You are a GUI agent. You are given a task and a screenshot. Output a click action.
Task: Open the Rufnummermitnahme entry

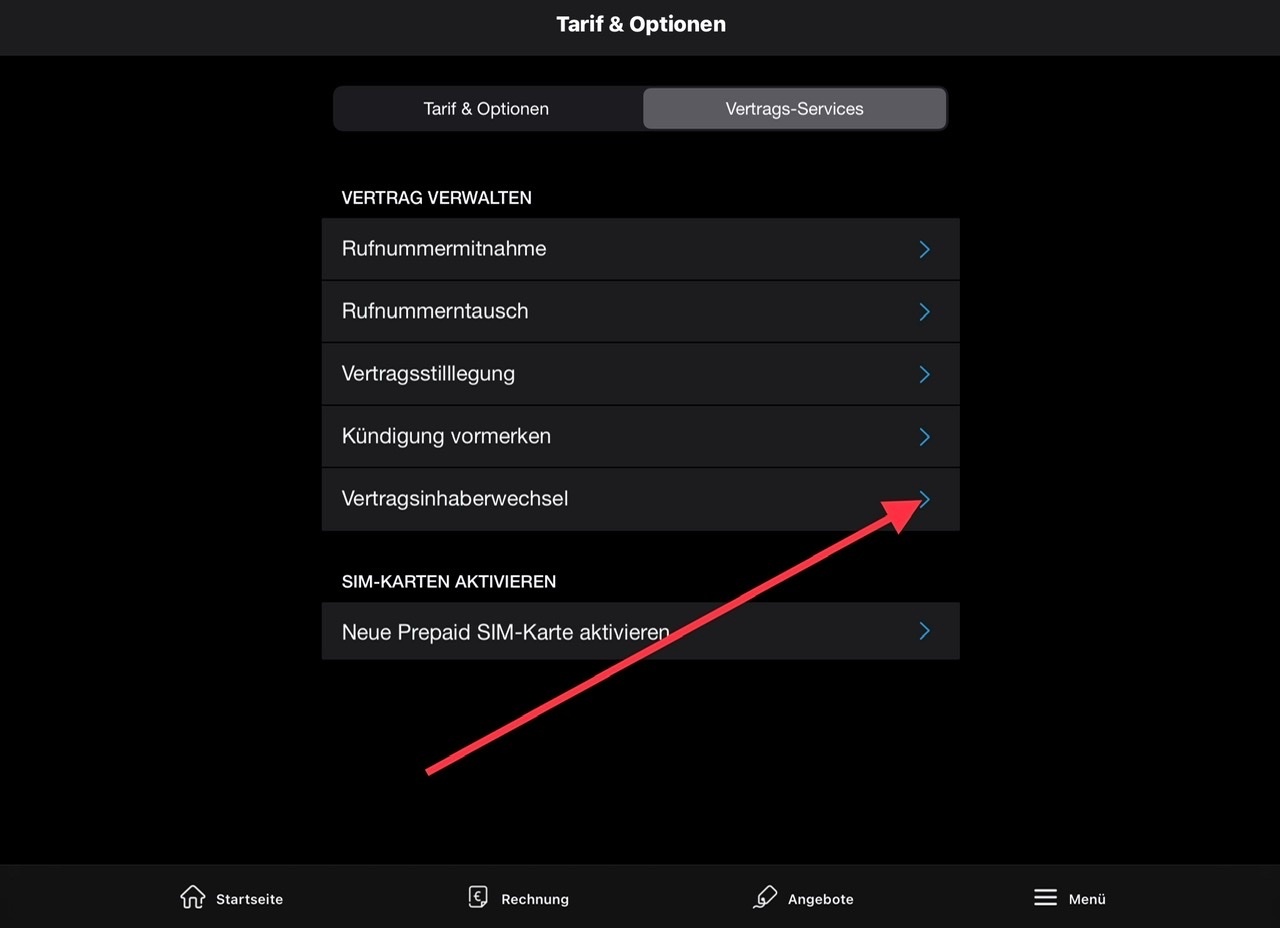(640, 249)
